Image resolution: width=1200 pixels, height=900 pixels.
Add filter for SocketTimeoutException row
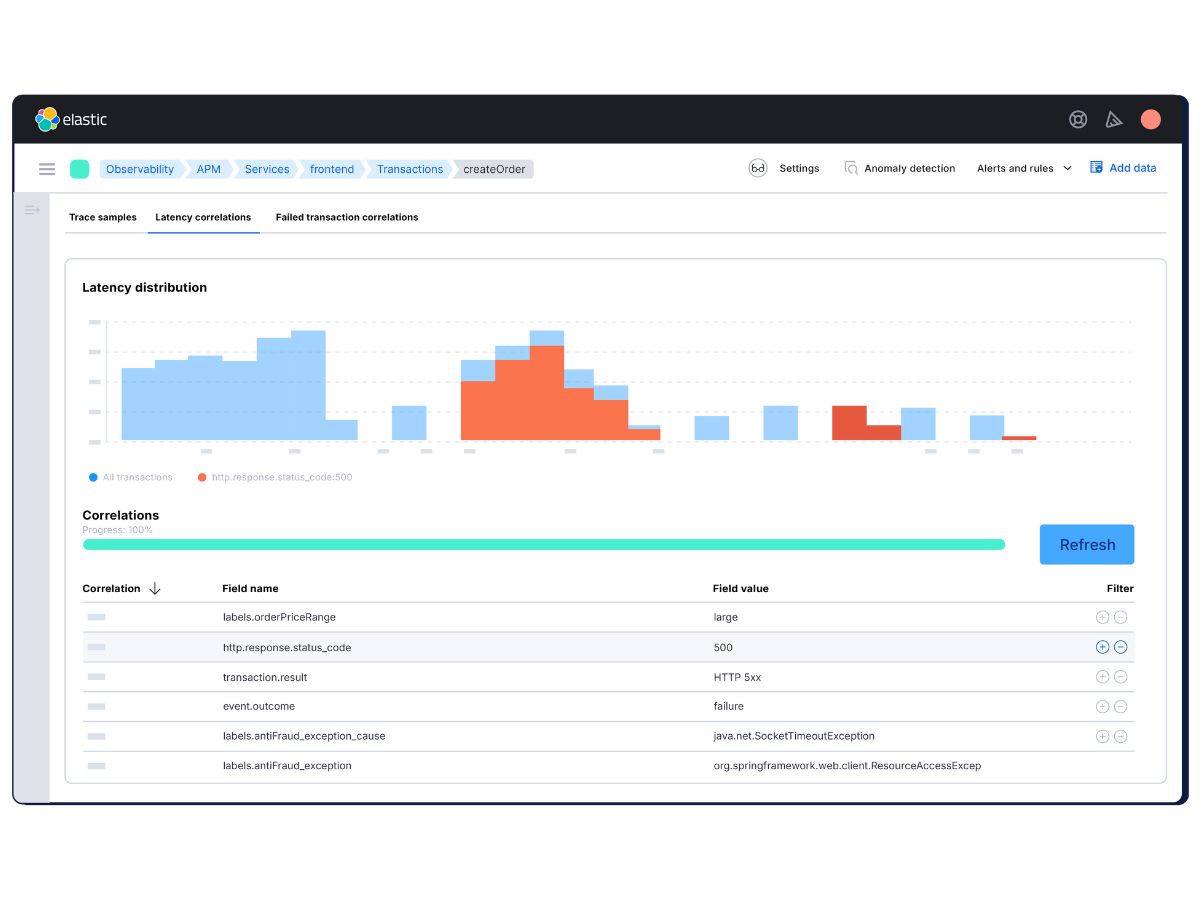(1102, 736)
